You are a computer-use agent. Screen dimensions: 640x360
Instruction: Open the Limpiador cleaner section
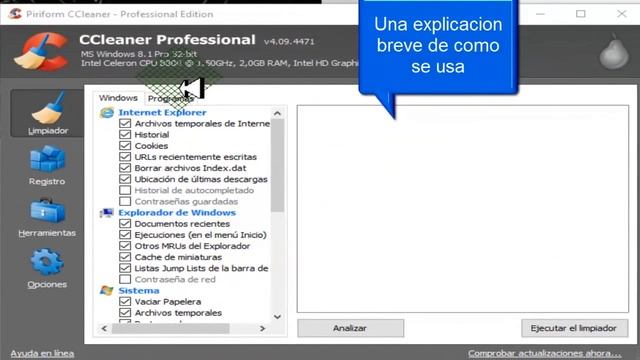47,113
